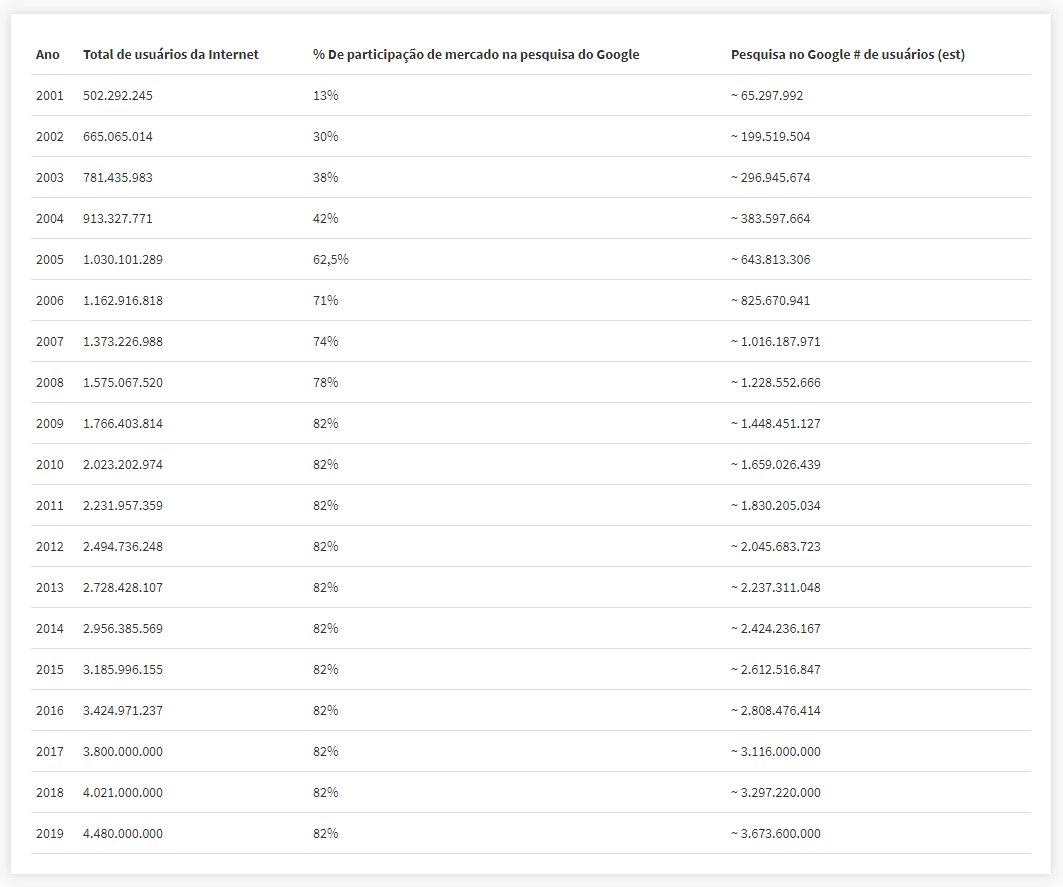Click the 78% market share cell
This screenshot has width=1063, height=887.
[x=325, y=383]
